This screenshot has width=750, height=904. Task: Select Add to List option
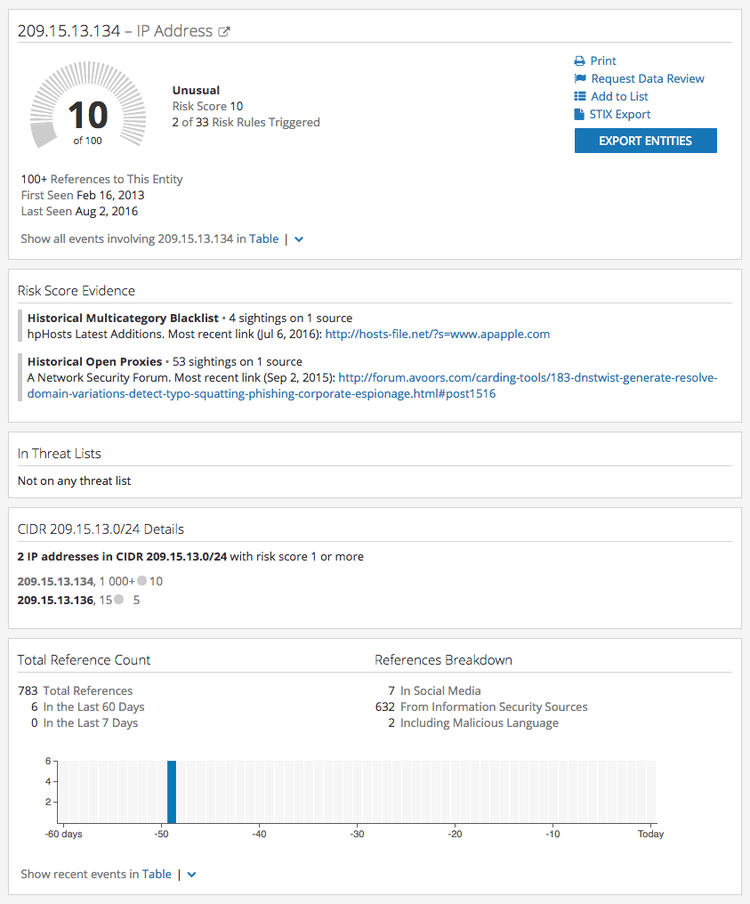coord(619,97)
